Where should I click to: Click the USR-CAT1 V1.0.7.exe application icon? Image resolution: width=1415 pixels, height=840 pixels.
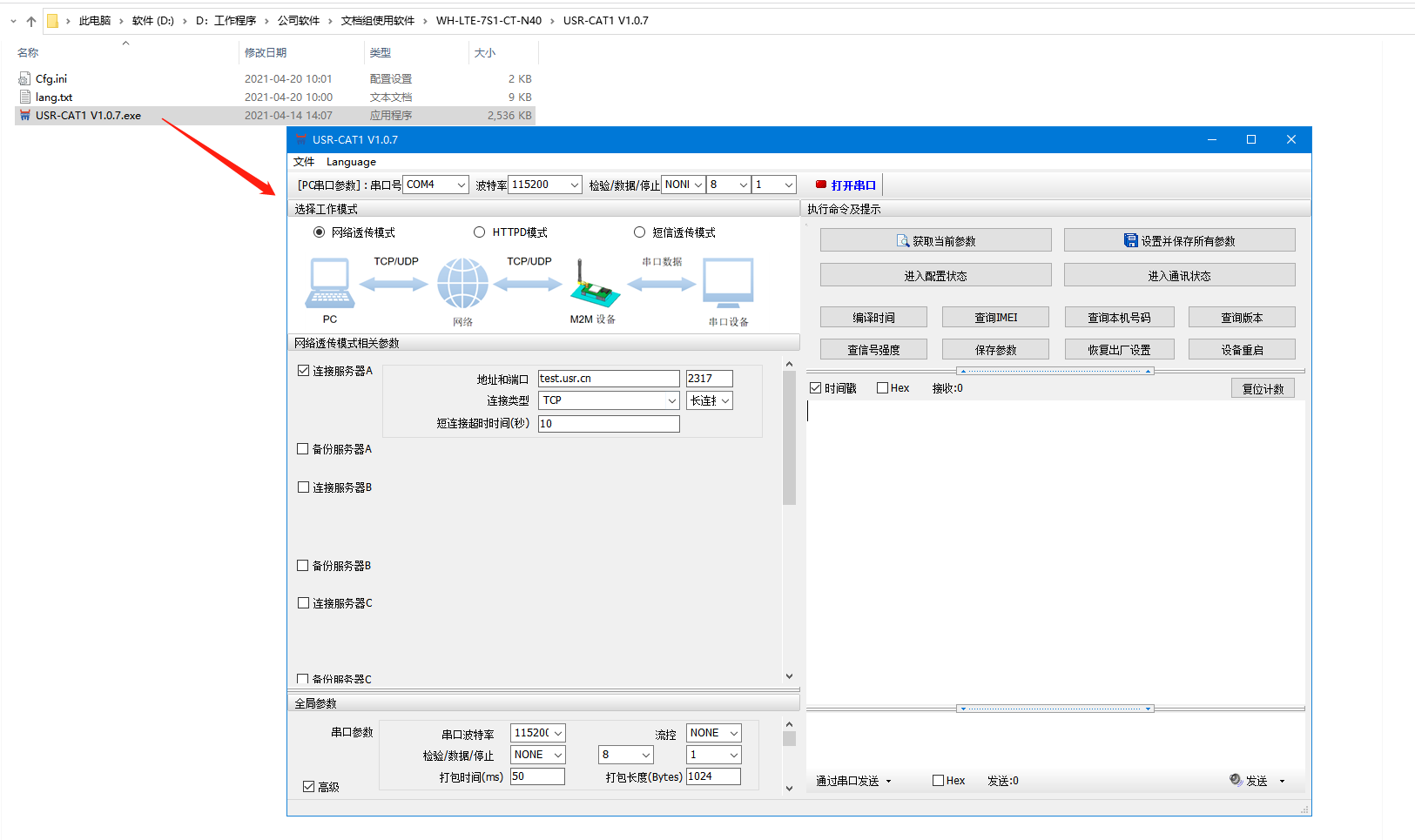[x=24, y=115]
